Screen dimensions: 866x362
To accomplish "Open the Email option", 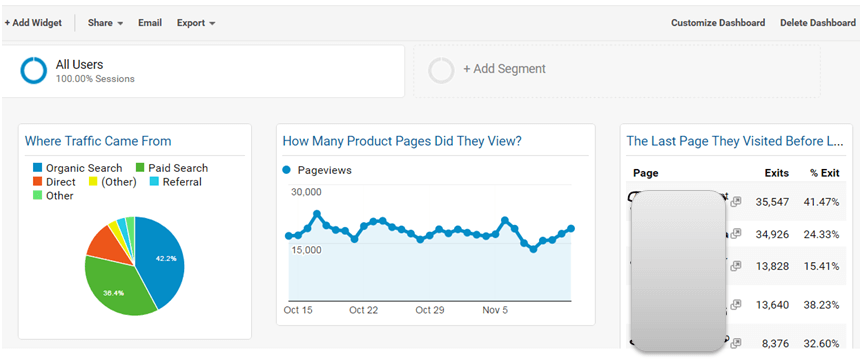I will coord(150,23).
